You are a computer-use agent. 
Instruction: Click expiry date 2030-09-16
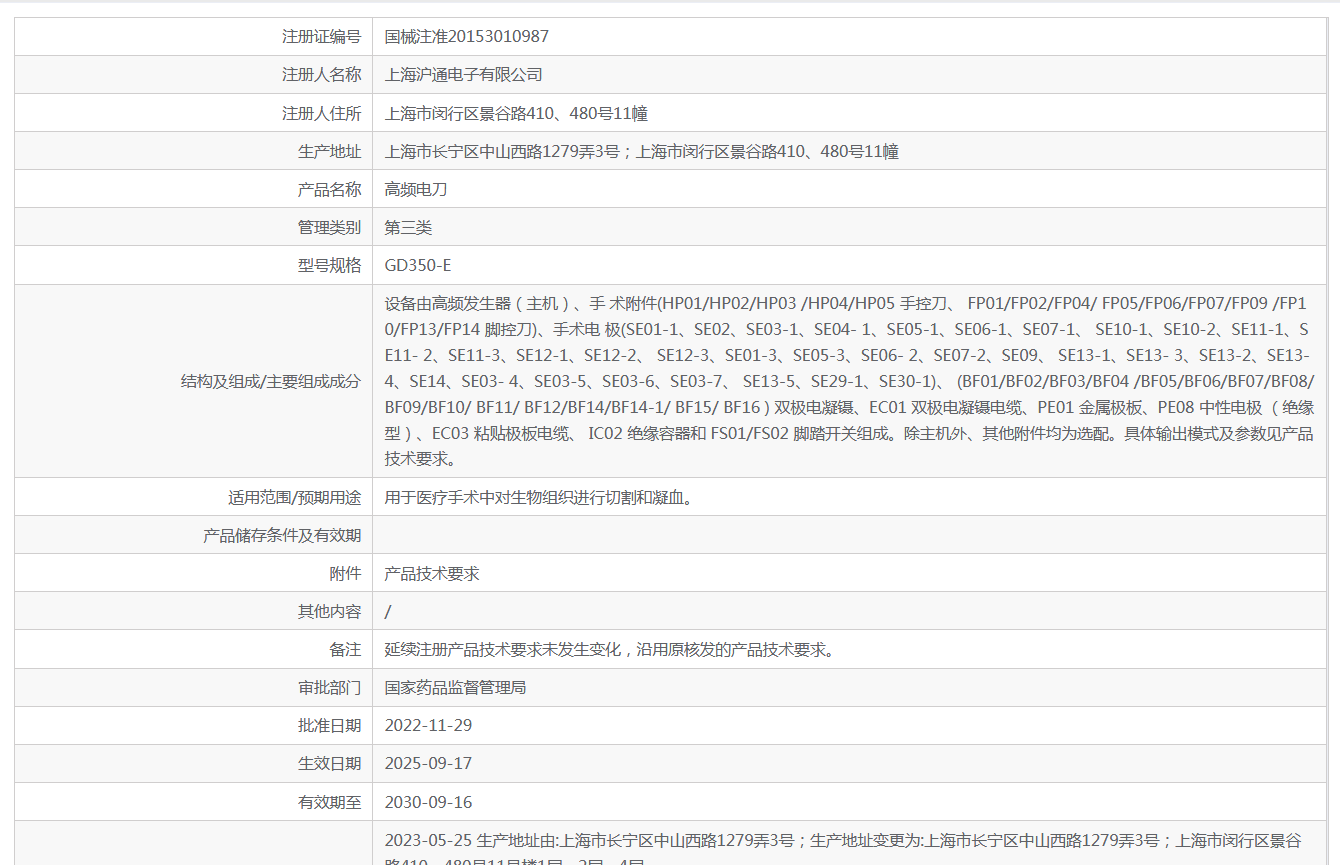pyautogui.click(x=428, y=802)
